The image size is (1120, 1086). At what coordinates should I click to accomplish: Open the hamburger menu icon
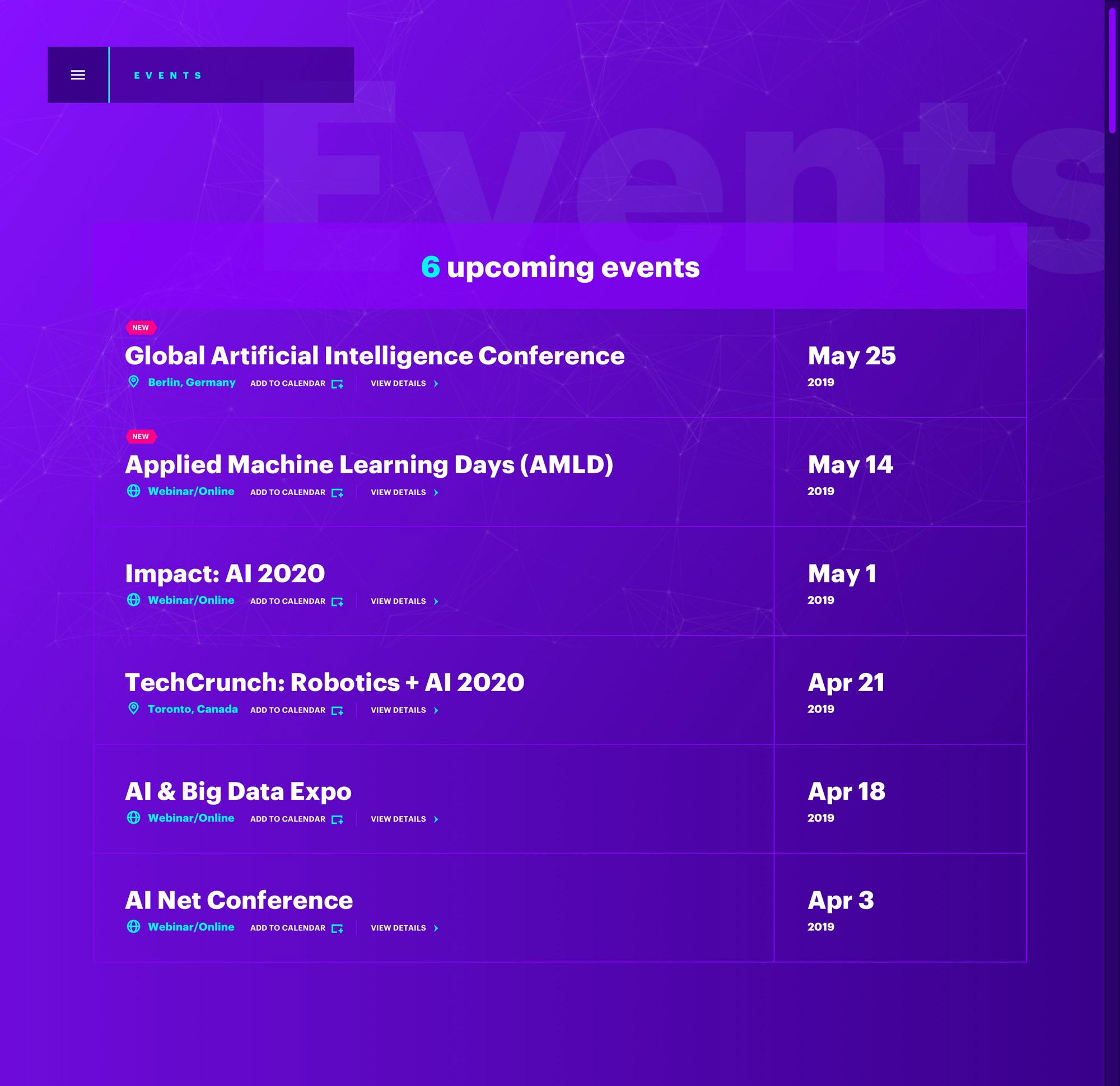coord(78,75)
